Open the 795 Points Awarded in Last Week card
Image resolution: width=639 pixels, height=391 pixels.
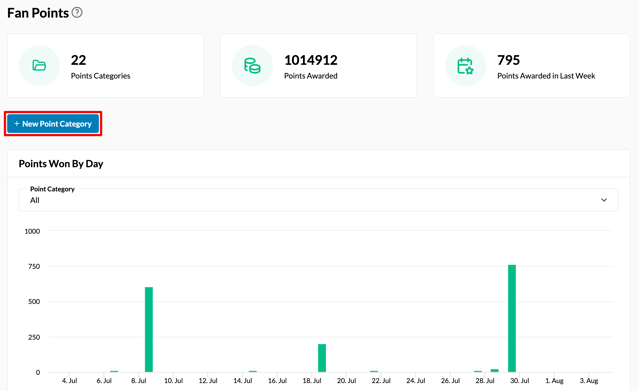[x=532, y=66]
